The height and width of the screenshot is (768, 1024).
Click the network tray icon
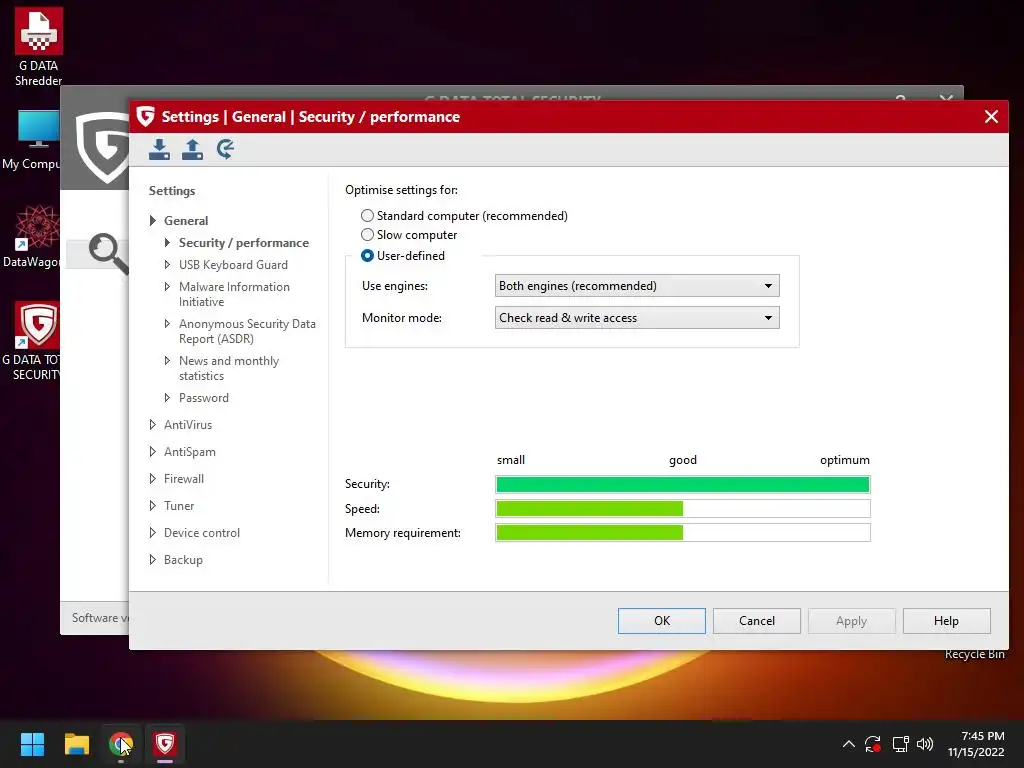[x=901, y=744]
